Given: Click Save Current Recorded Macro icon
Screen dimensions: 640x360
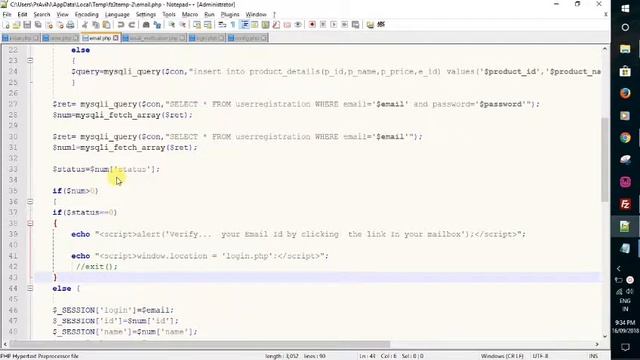Looking at the screenshot, I should 356,25.
